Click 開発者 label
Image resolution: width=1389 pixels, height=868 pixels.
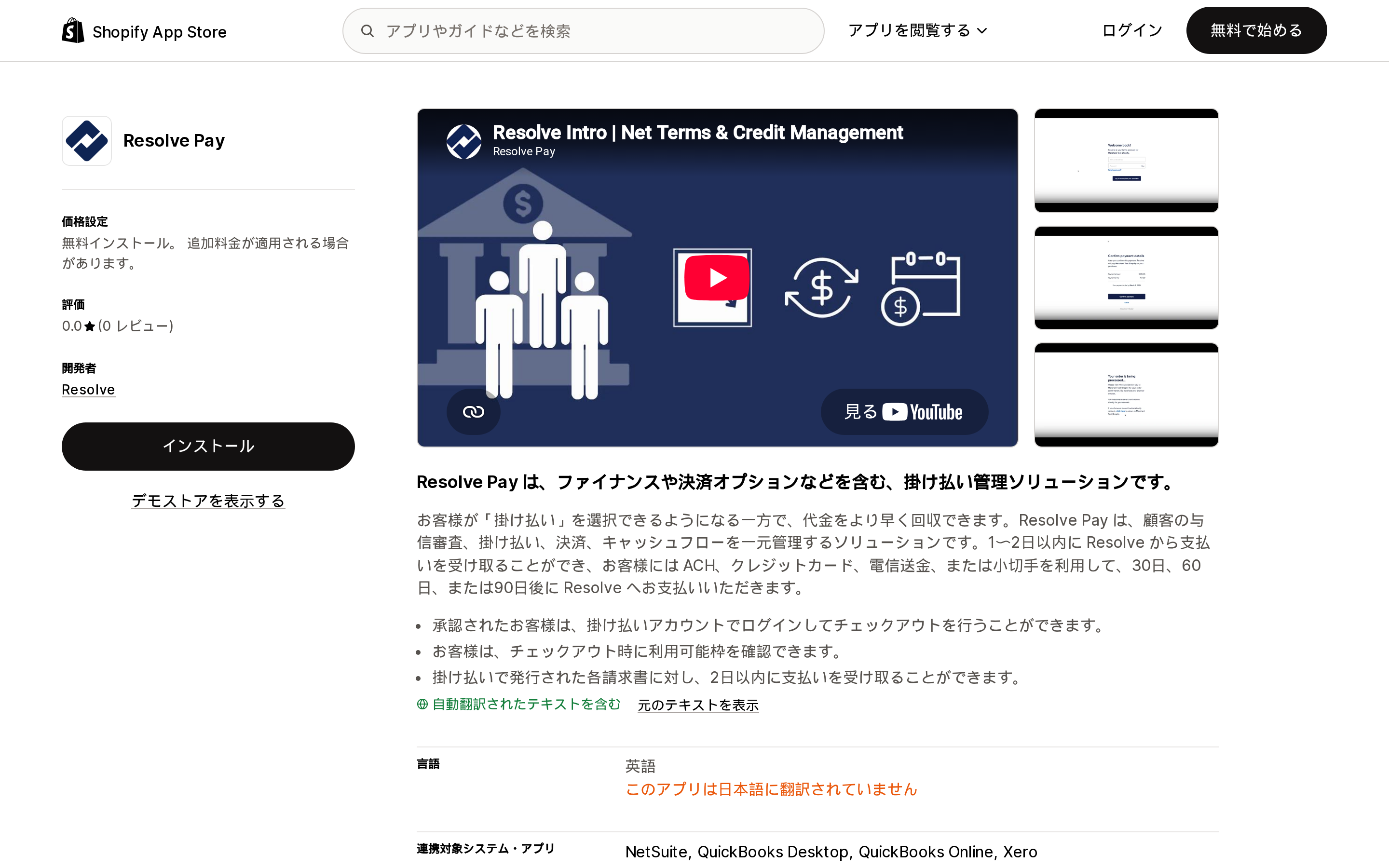(79, 368)
